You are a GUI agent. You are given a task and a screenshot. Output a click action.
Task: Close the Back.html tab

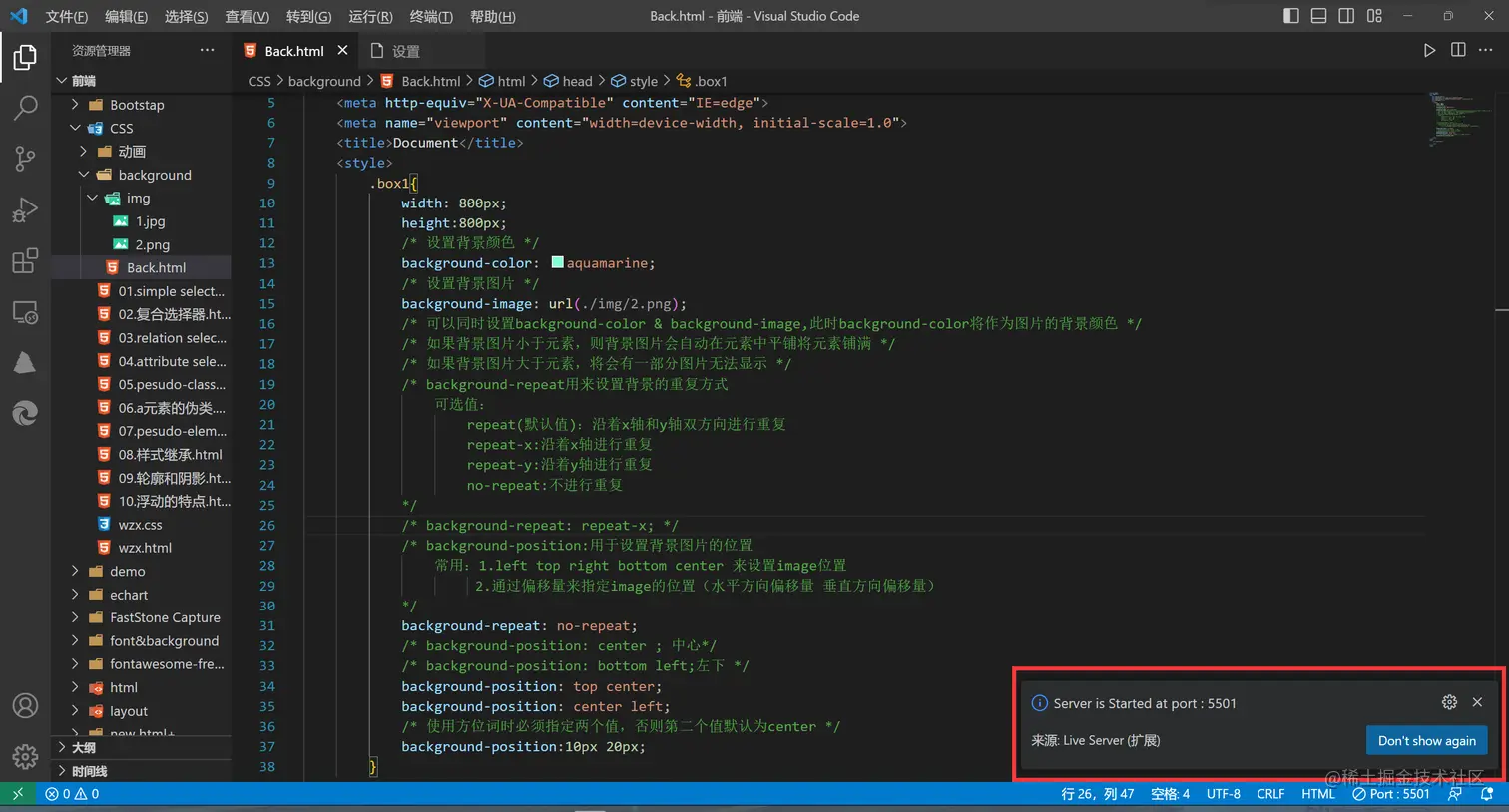342,50
